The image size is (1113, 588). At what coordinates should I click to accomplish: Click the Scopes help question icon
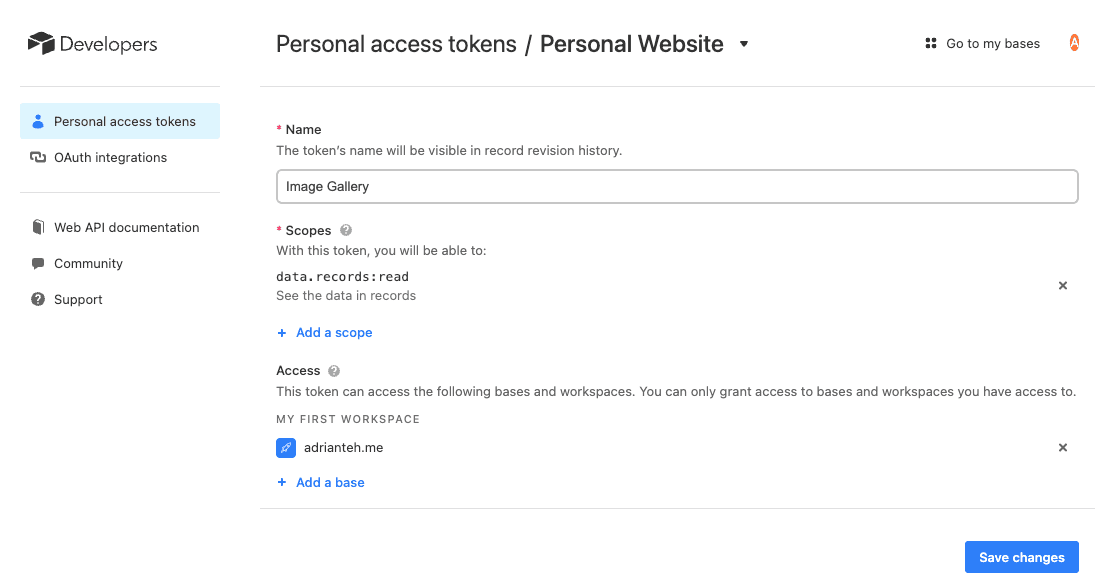tap(346, 231)
